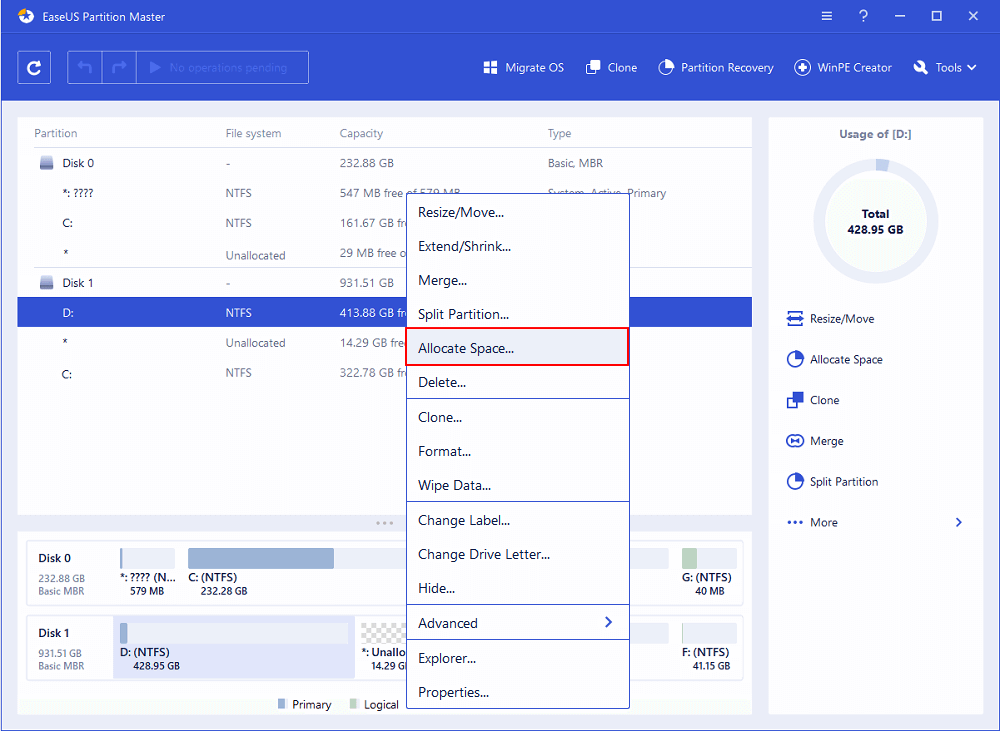Click the D: (NTFS) 428.95 GB block in disk map

click(234, 647)
